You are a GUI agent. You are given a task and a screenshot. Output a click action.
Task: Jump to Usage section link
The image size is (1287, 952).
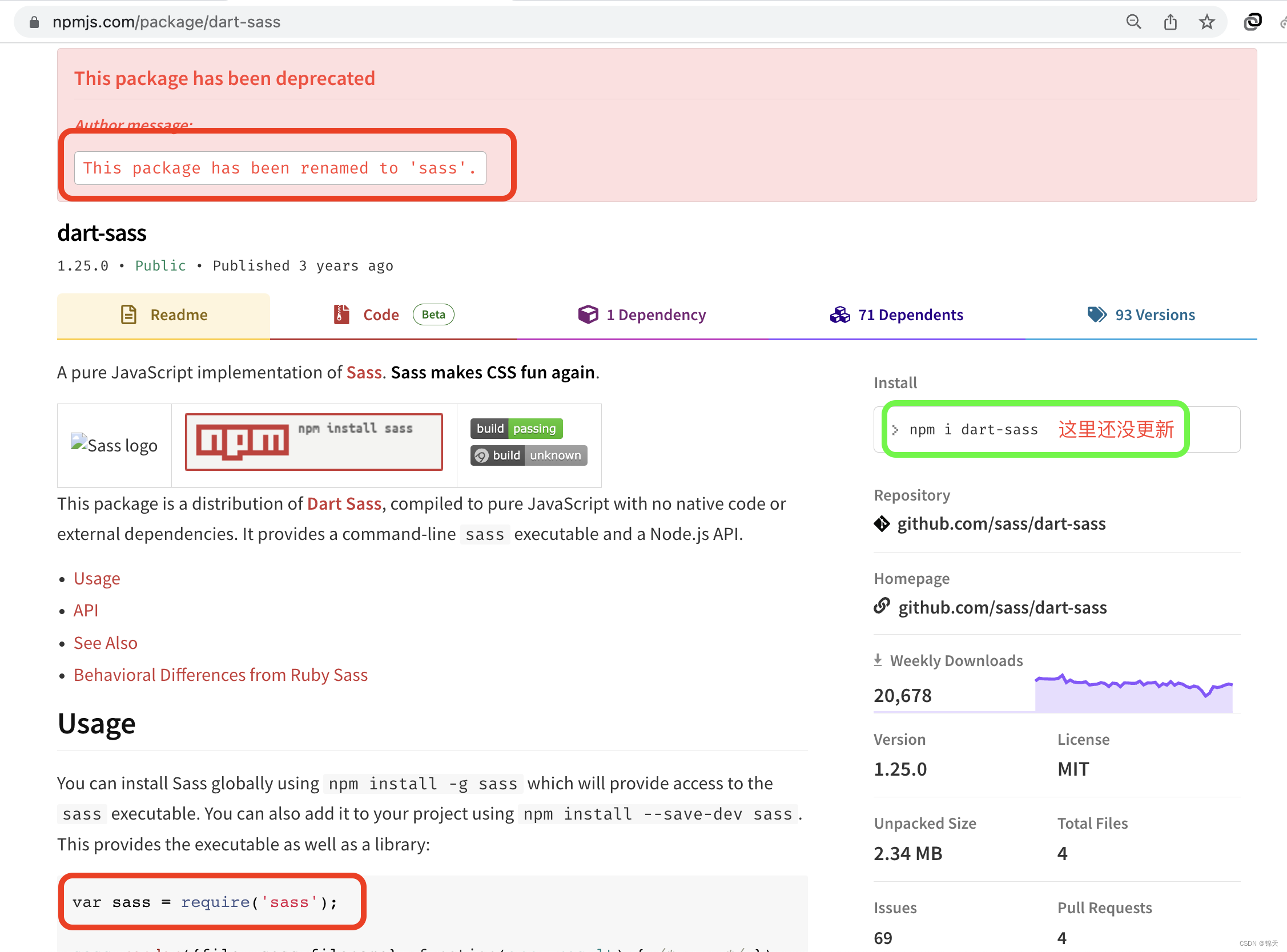[x=97, y=578]
